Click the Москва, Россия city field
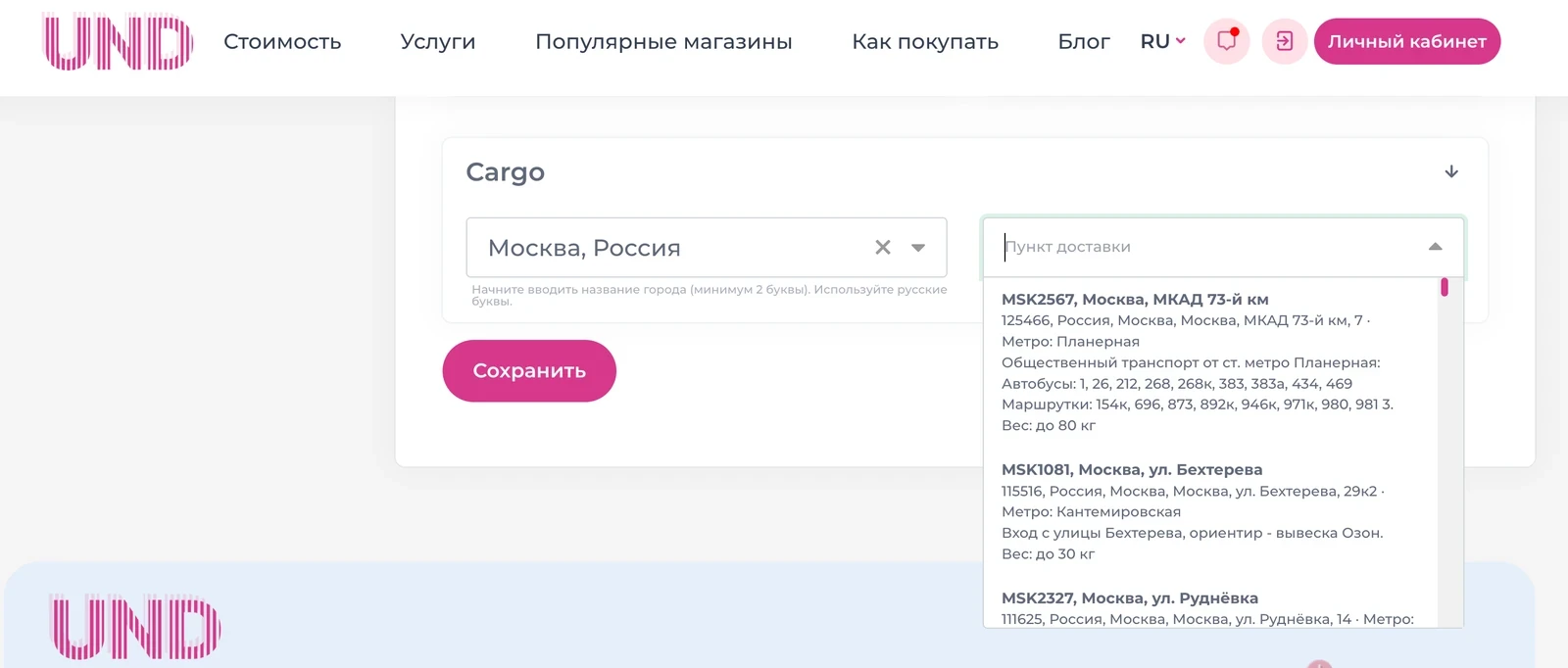 coord(707,247)
